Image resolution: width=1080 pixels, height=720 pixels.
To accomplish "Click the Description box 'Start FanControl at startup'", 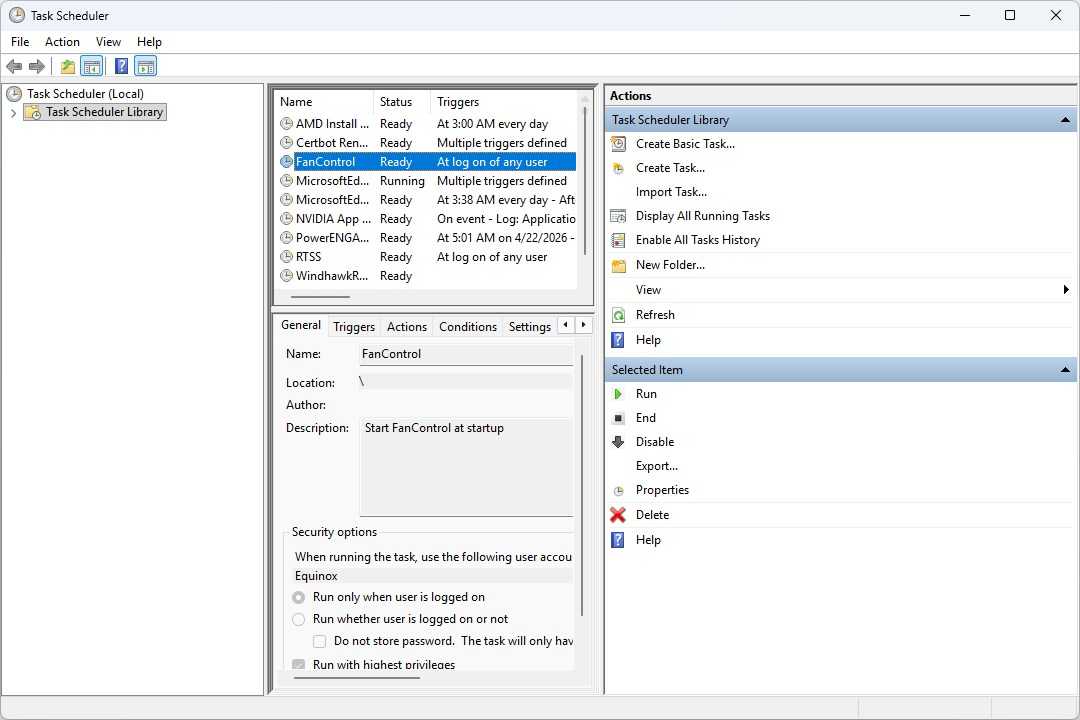I will pyautogui.click(x=466, y=466).
